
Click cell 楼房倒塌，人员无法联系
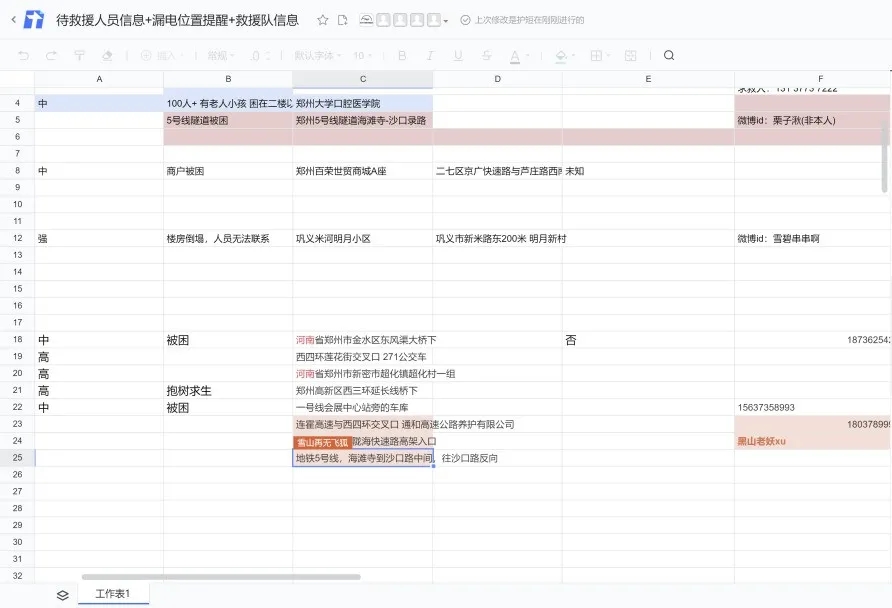coord(228,239)
